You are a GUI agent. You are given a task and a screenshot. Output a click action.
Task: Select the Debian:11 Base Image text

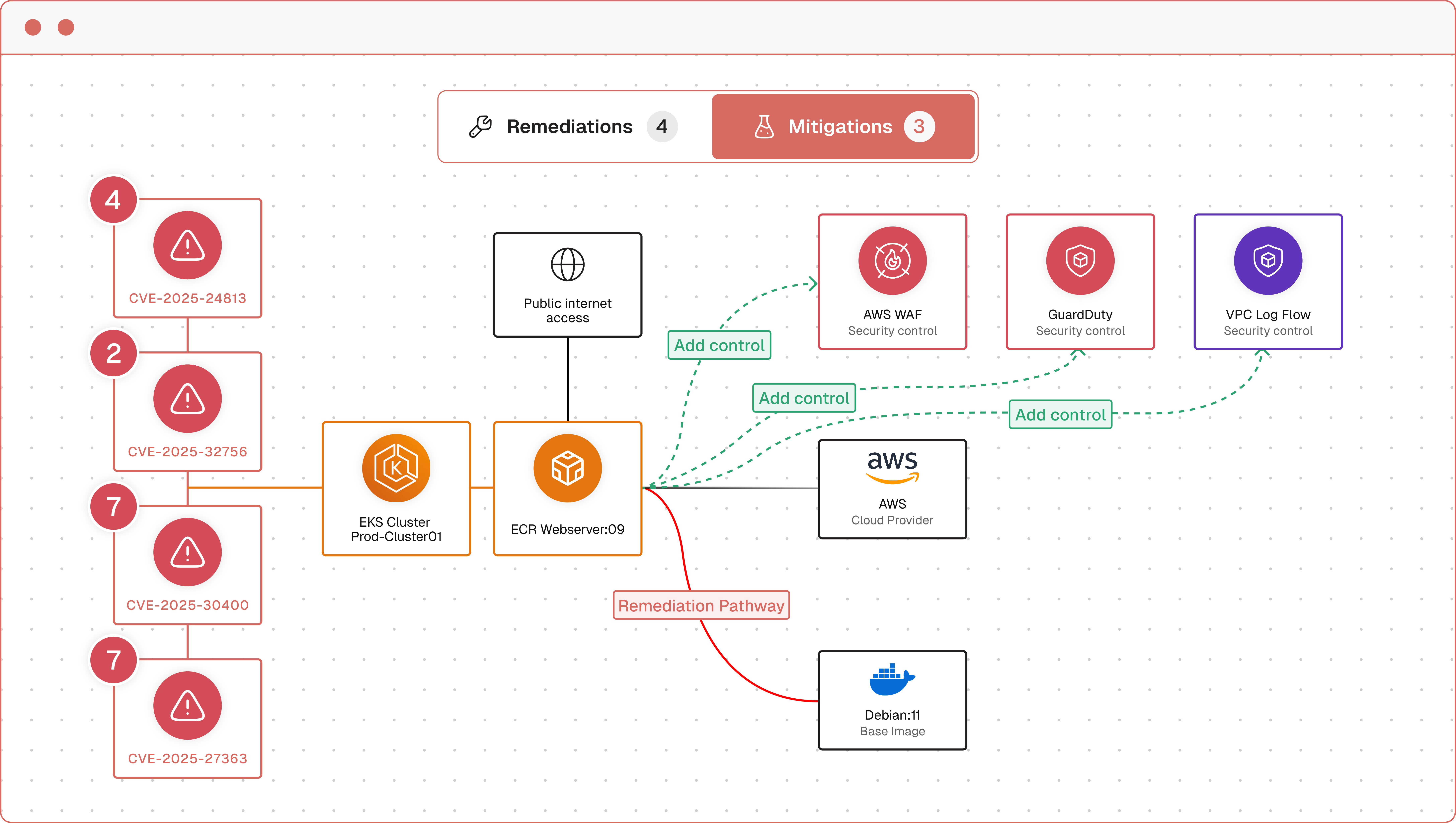coord(892,723)
